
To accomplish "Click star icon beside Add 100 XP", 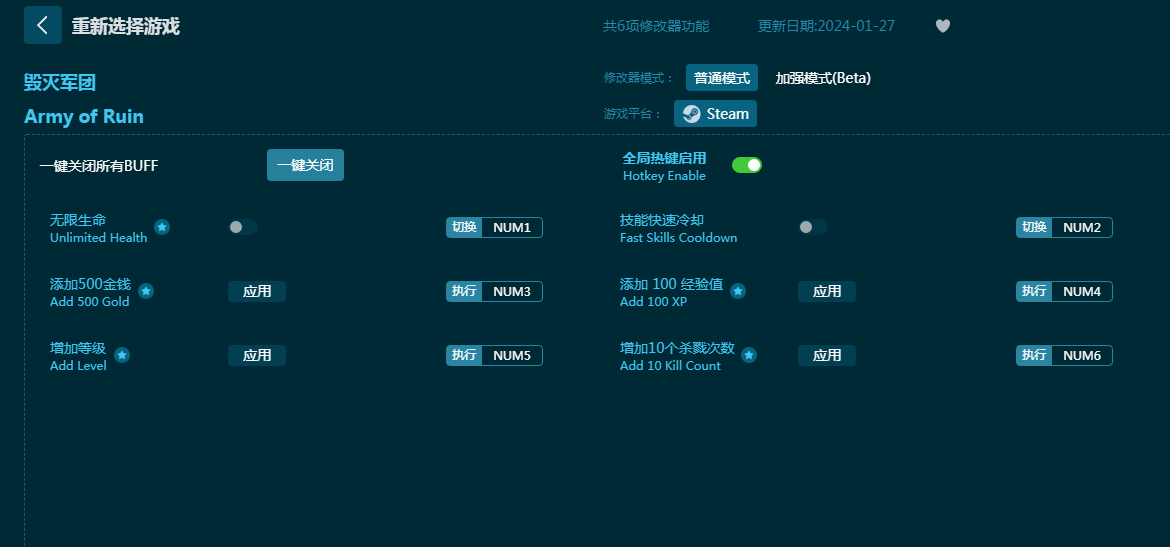I will (738, 291).
